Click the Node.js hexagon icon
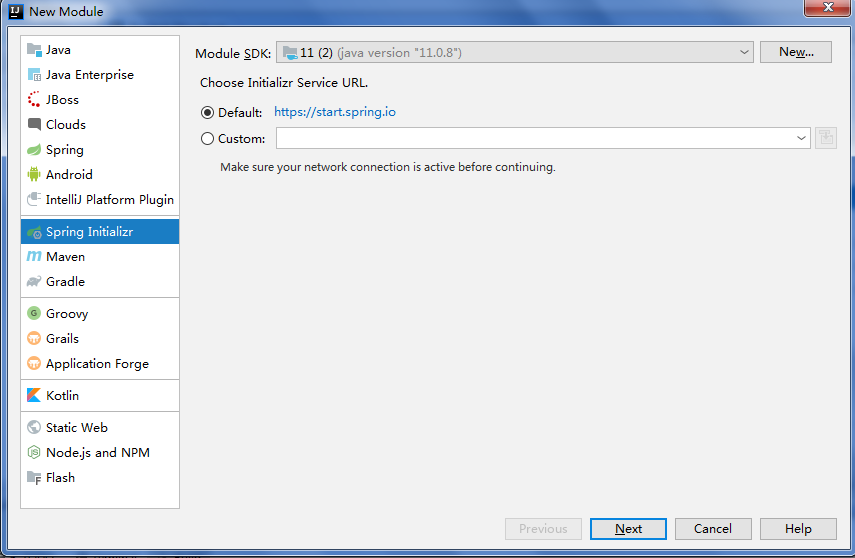Screen dimensions: 855x558 coord(34,452)
